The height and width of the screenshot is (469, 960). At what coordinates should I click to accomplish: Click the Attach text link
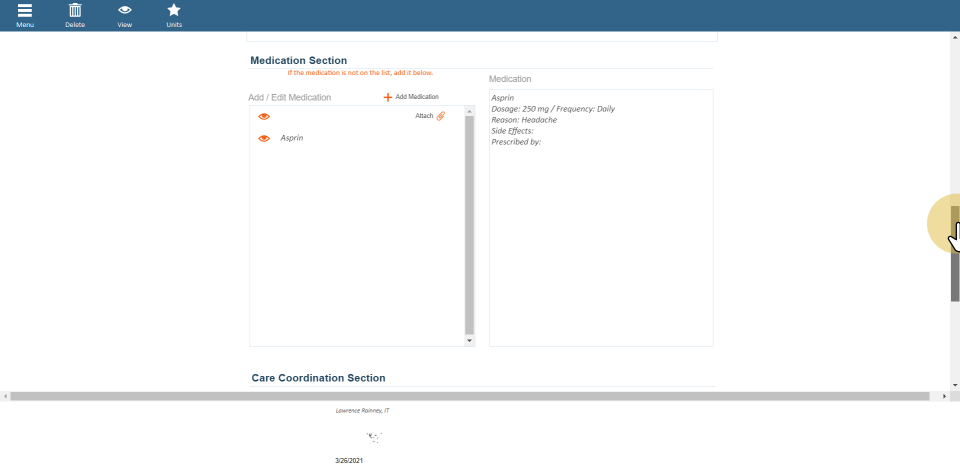click(x=424, y=116)
